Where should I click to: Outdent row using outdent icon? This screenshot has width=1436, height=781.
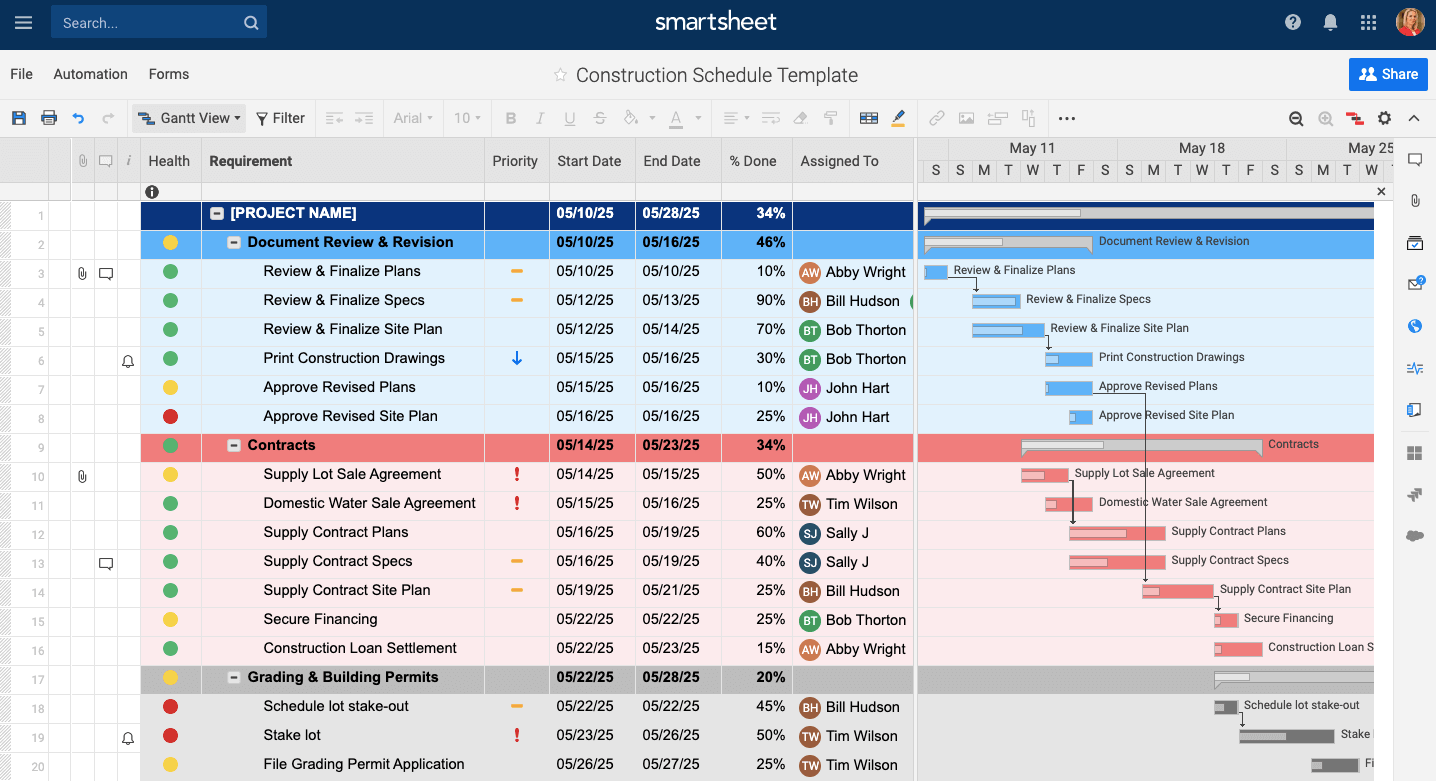[334, 118]
